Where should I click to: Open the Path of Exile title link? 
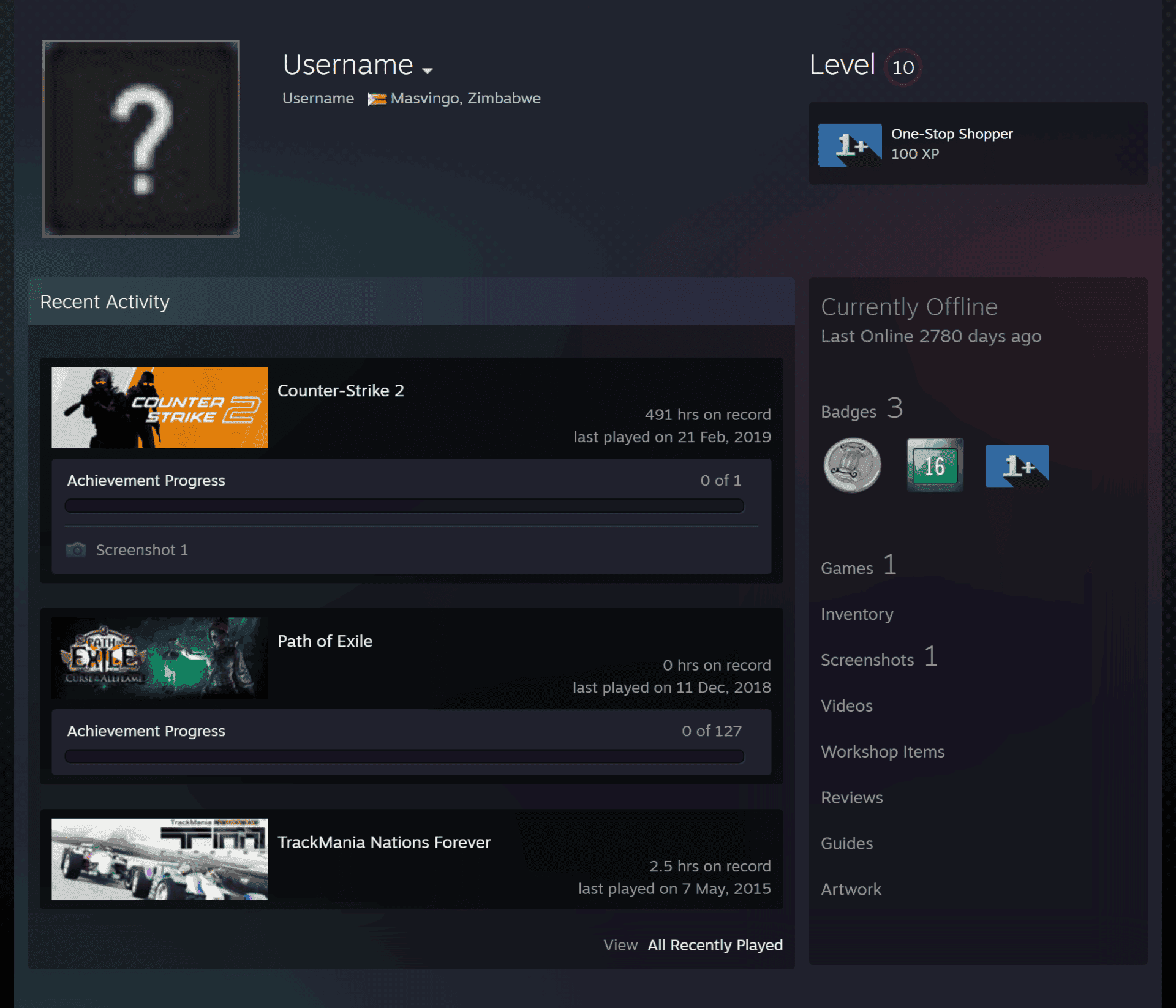[x=325, y=641]
